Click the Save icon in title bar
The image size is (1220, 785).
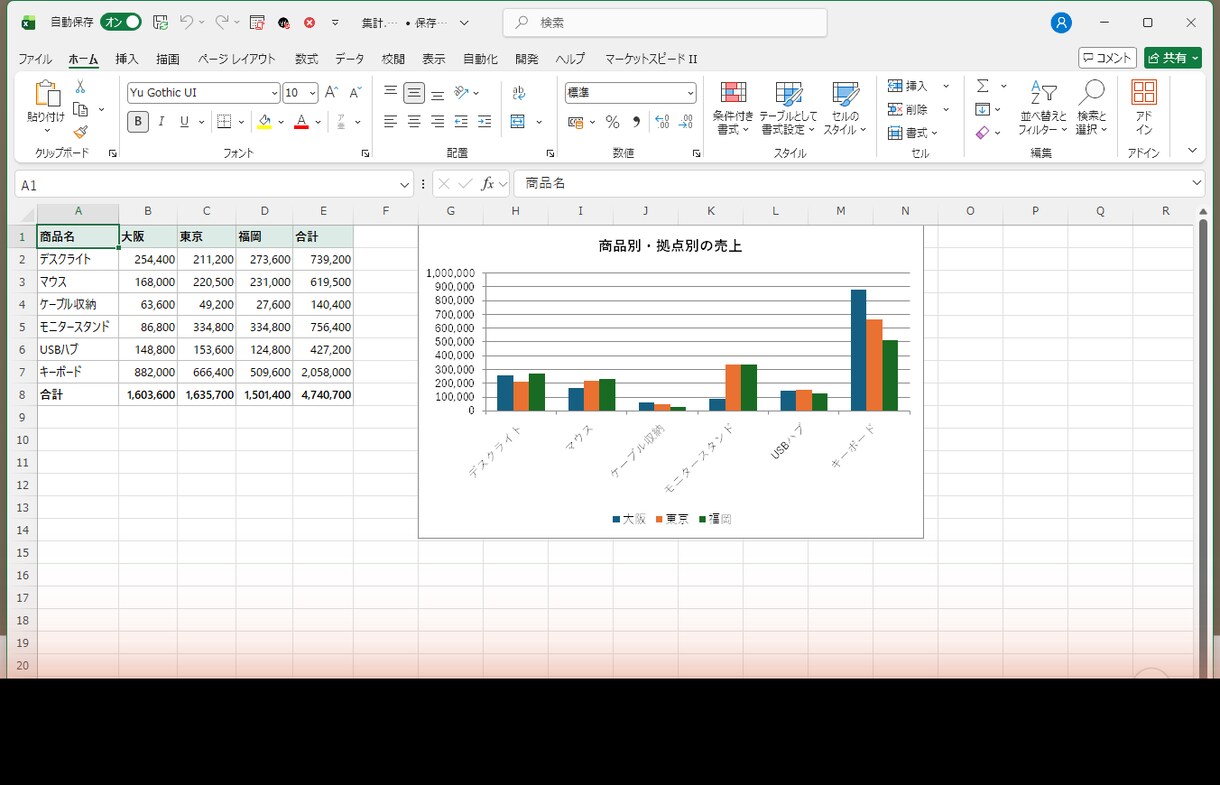point(160,22)
